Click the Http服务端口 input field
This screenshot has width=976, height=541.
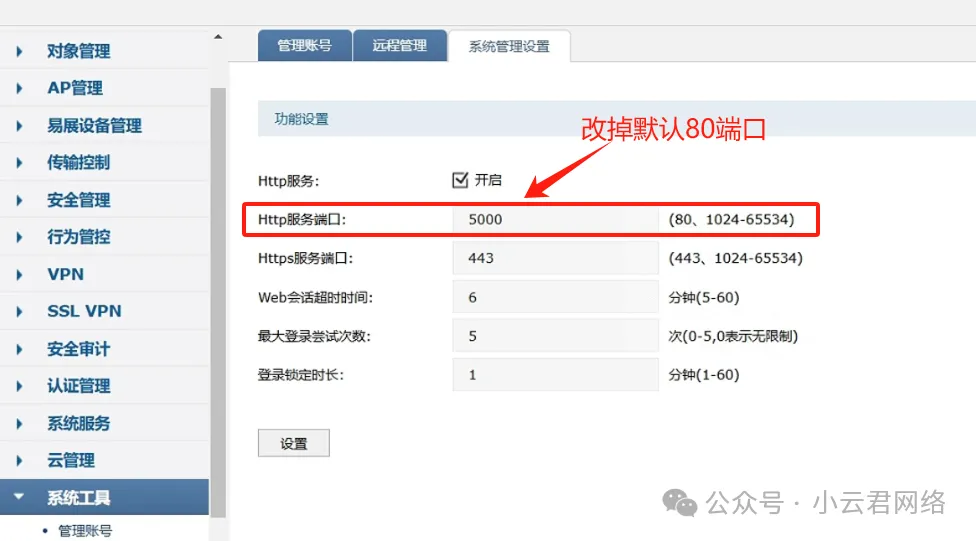555,219
